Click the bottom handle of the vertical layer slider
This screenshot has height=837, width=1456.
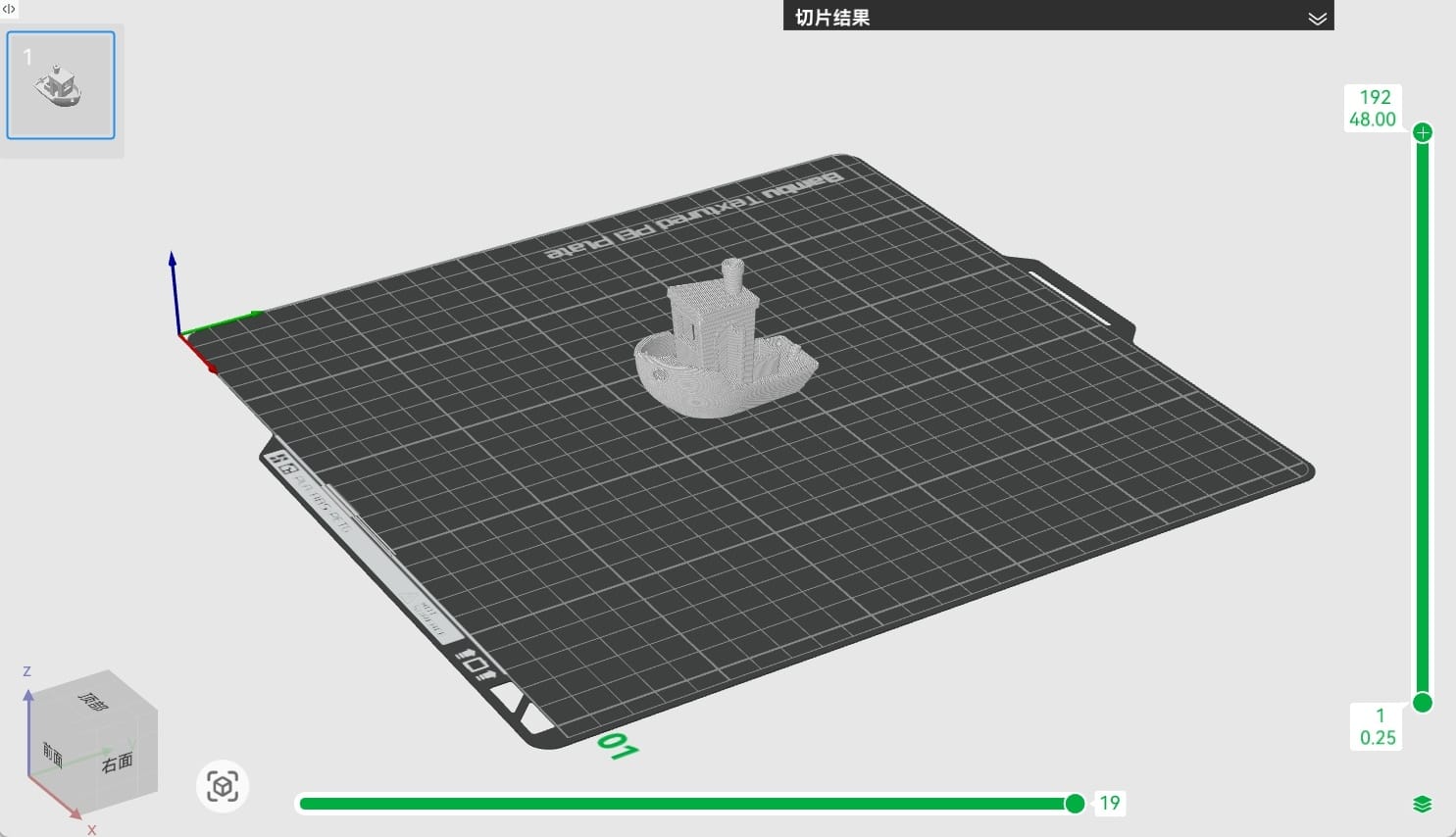pyautogui.click(x=1423, y=702)
